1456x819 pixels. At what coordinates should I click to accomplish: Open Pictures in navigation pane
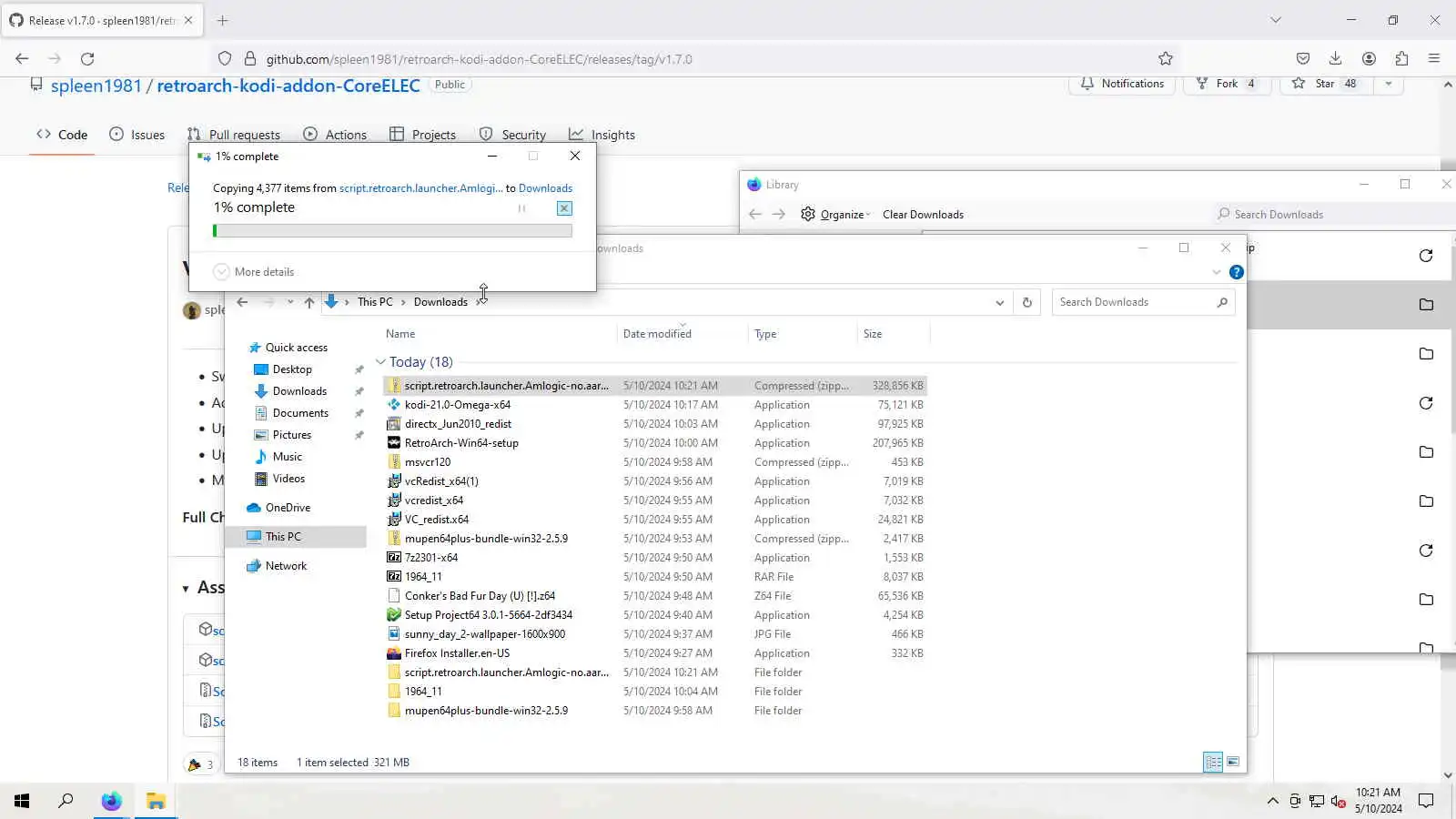pyautogui.click(x=292, y=435)
